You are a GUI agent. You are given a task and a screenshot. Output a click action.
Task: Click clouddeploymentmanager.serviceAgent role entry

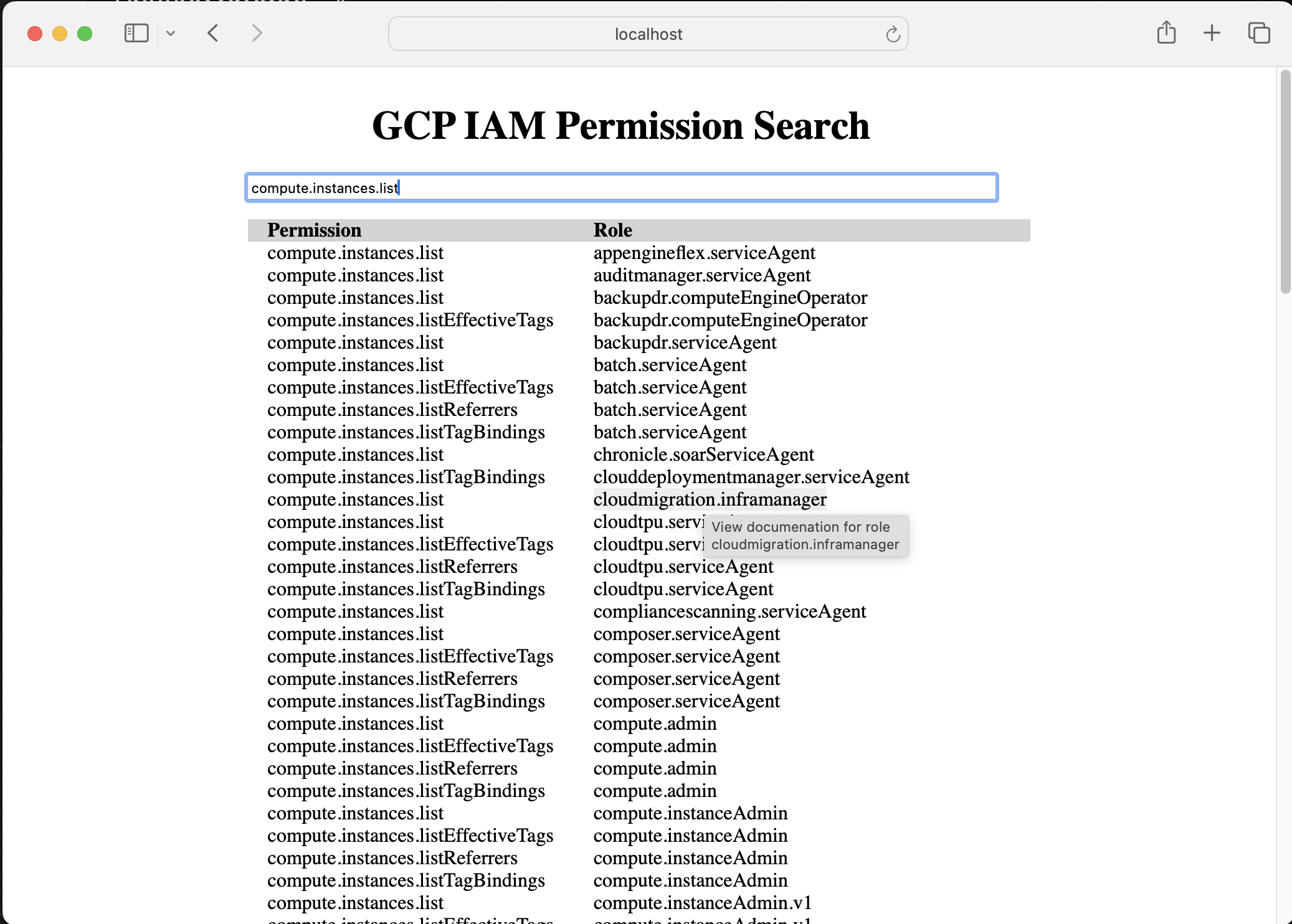coord(751,477)
